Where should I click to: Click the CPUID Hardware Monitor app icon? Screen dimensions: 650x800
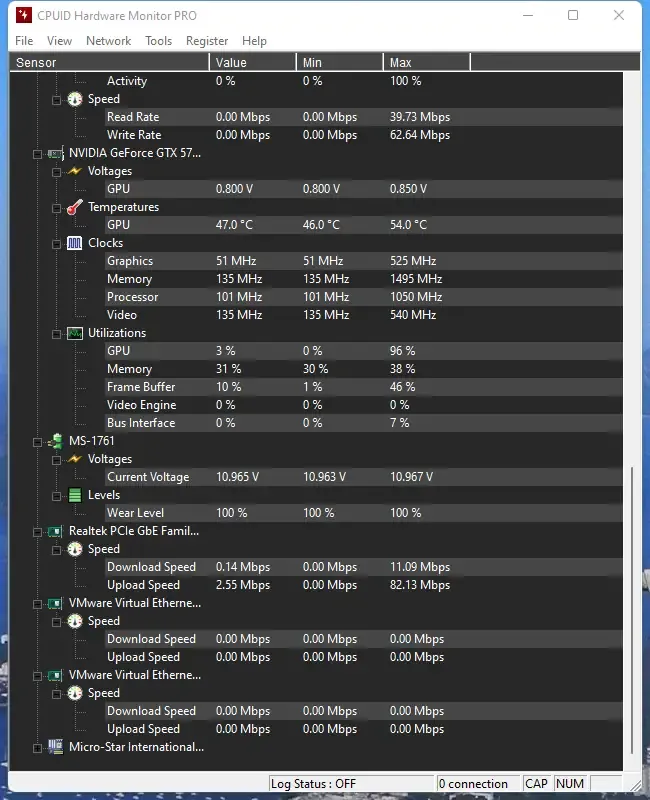[23, 15]
